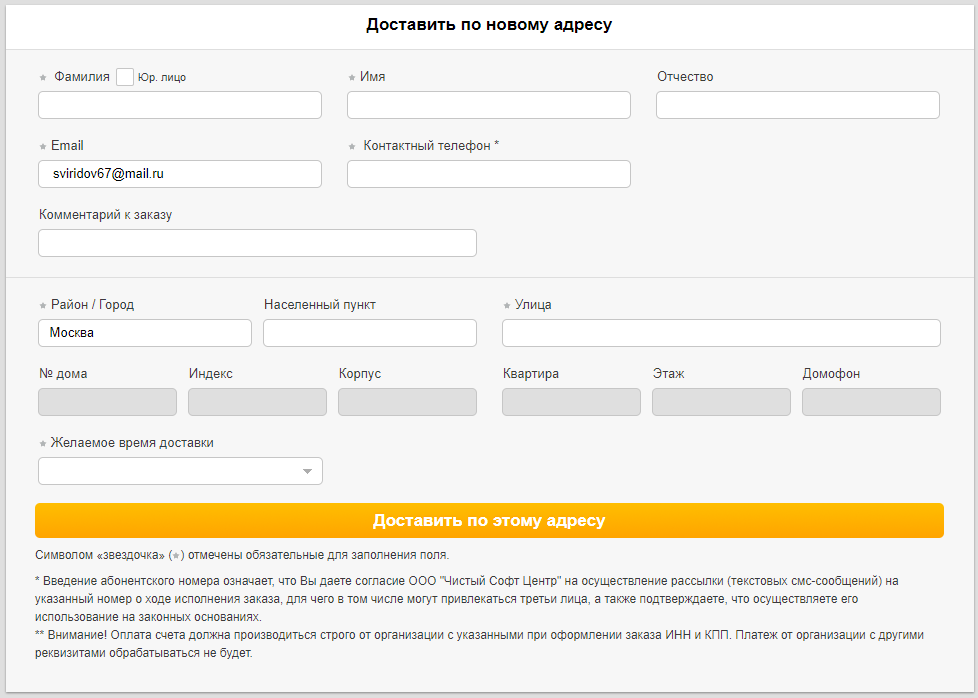Click the Доставить по новому адресу heading
Viewport: 978px width, 698px height.
pos(489,24)
